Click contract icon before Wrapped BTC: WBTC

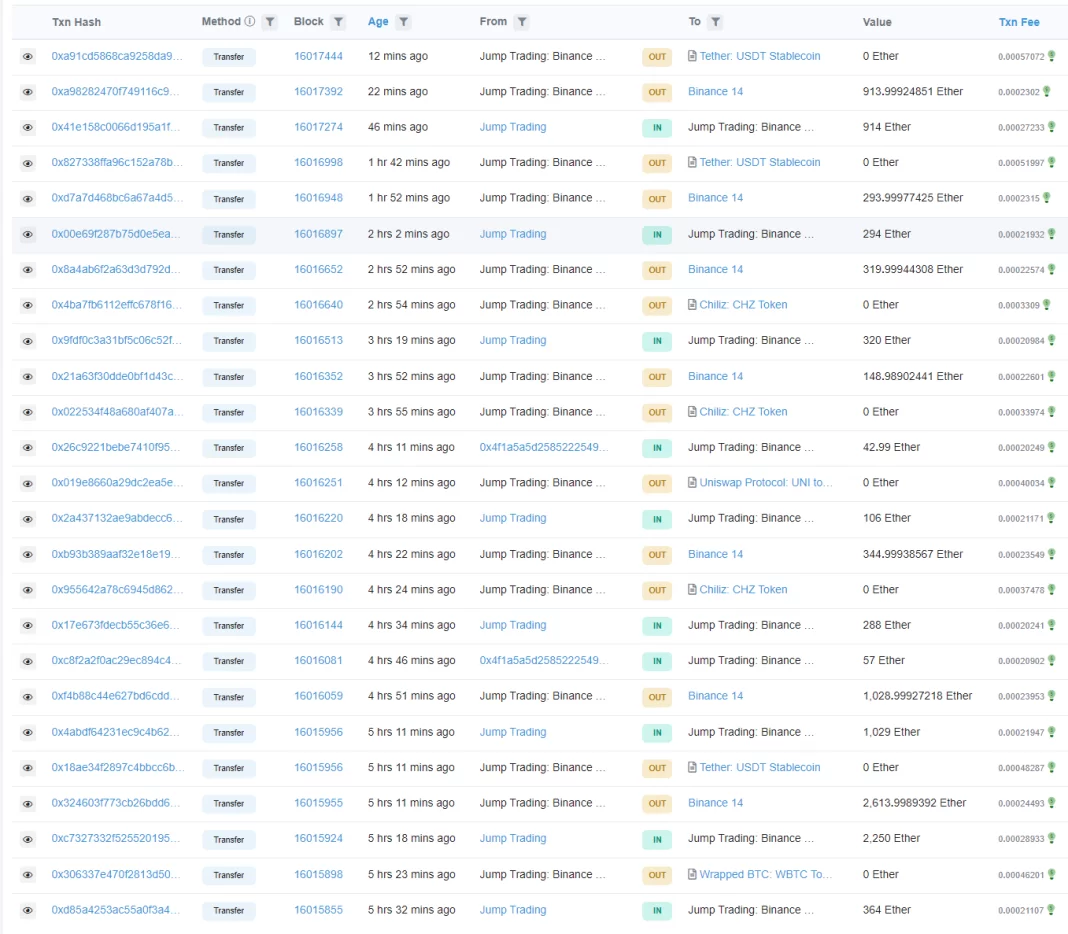692,875
